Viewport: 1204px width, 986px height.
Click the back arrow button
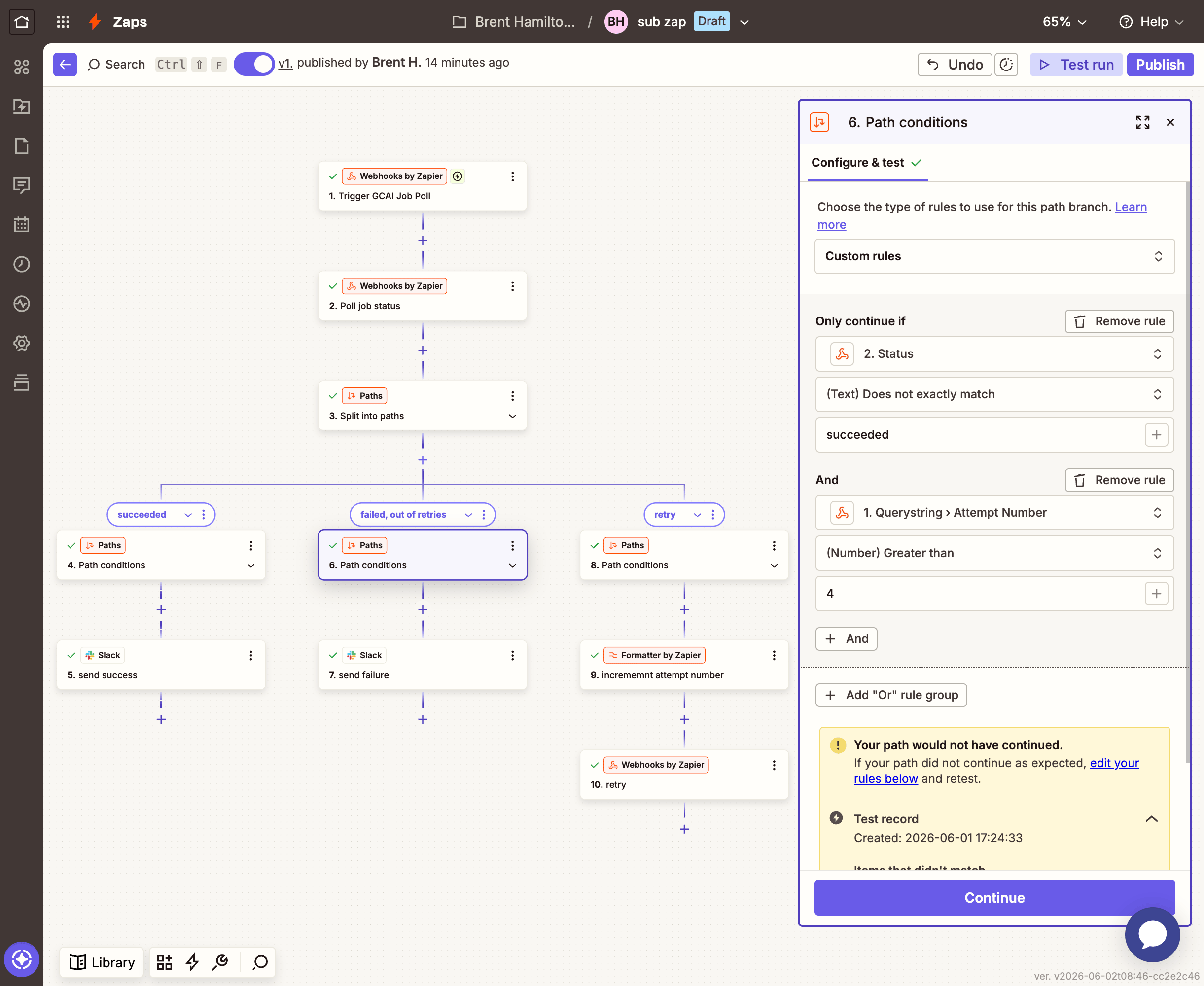pyautogui.click(x=65, y=64)
